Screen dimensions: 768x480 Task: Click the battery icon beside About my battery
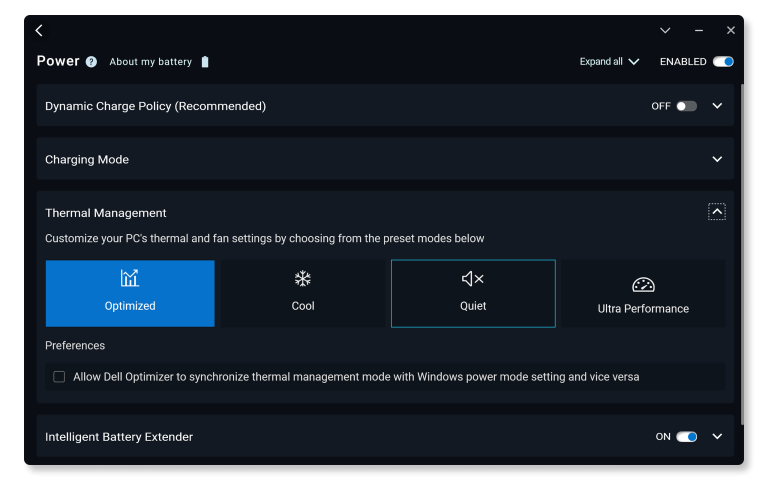click(205, 62)
